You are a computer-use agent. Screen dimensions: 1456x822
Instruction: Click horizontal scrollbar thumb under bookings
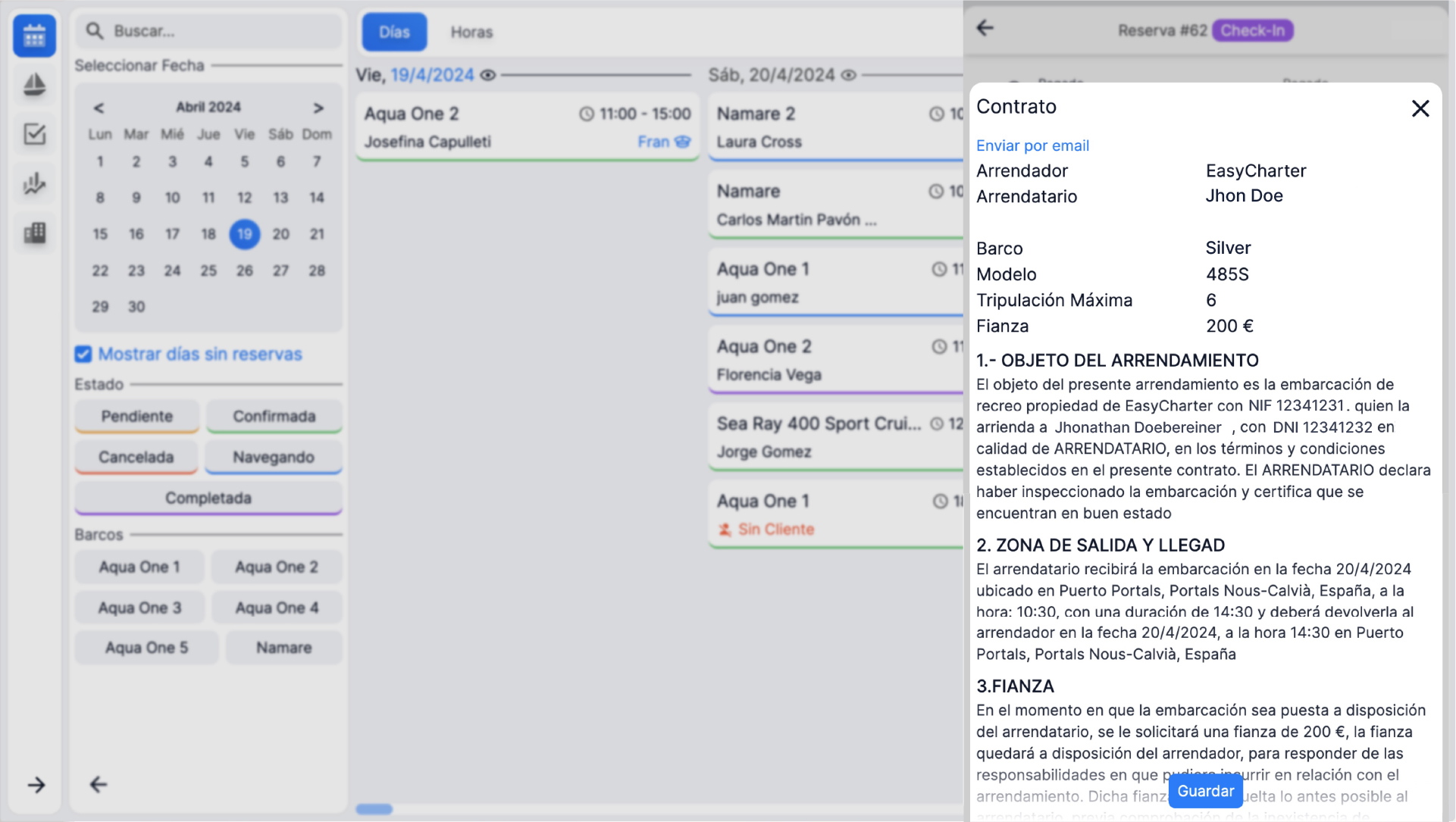pyautogui.click(x=374, y=809)
